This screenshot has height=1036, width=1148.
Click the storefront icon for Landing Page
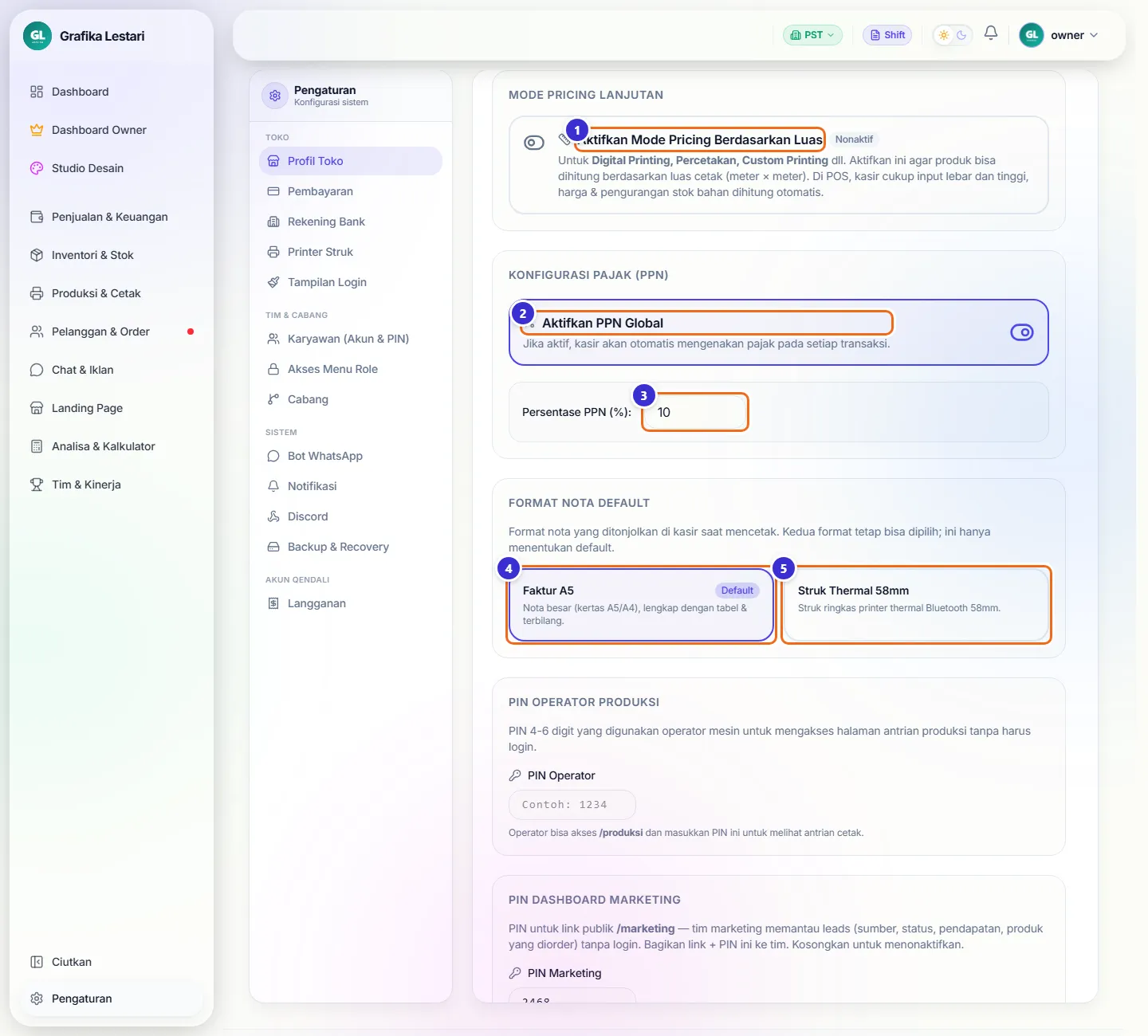[x=37, y=408]
